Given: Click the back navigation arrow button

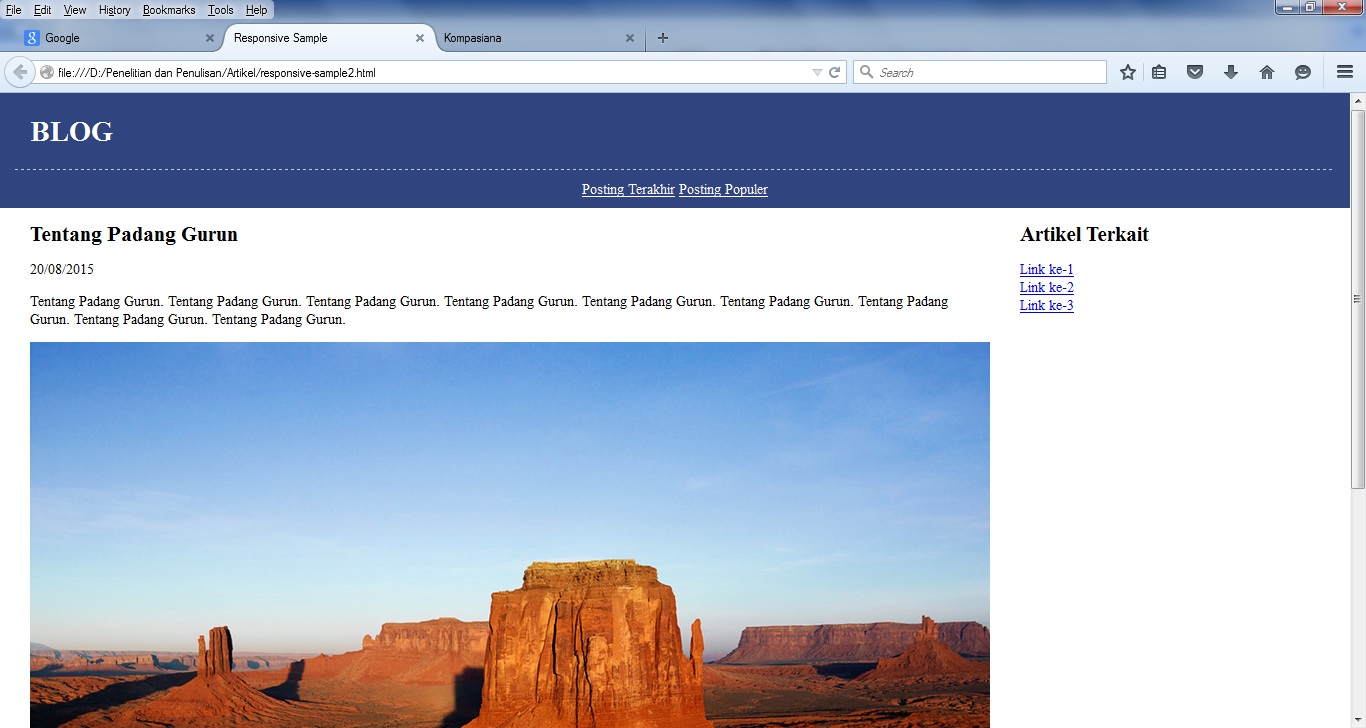Looking at the screenshot, I should pyautogui.click(x=20, y=72).
